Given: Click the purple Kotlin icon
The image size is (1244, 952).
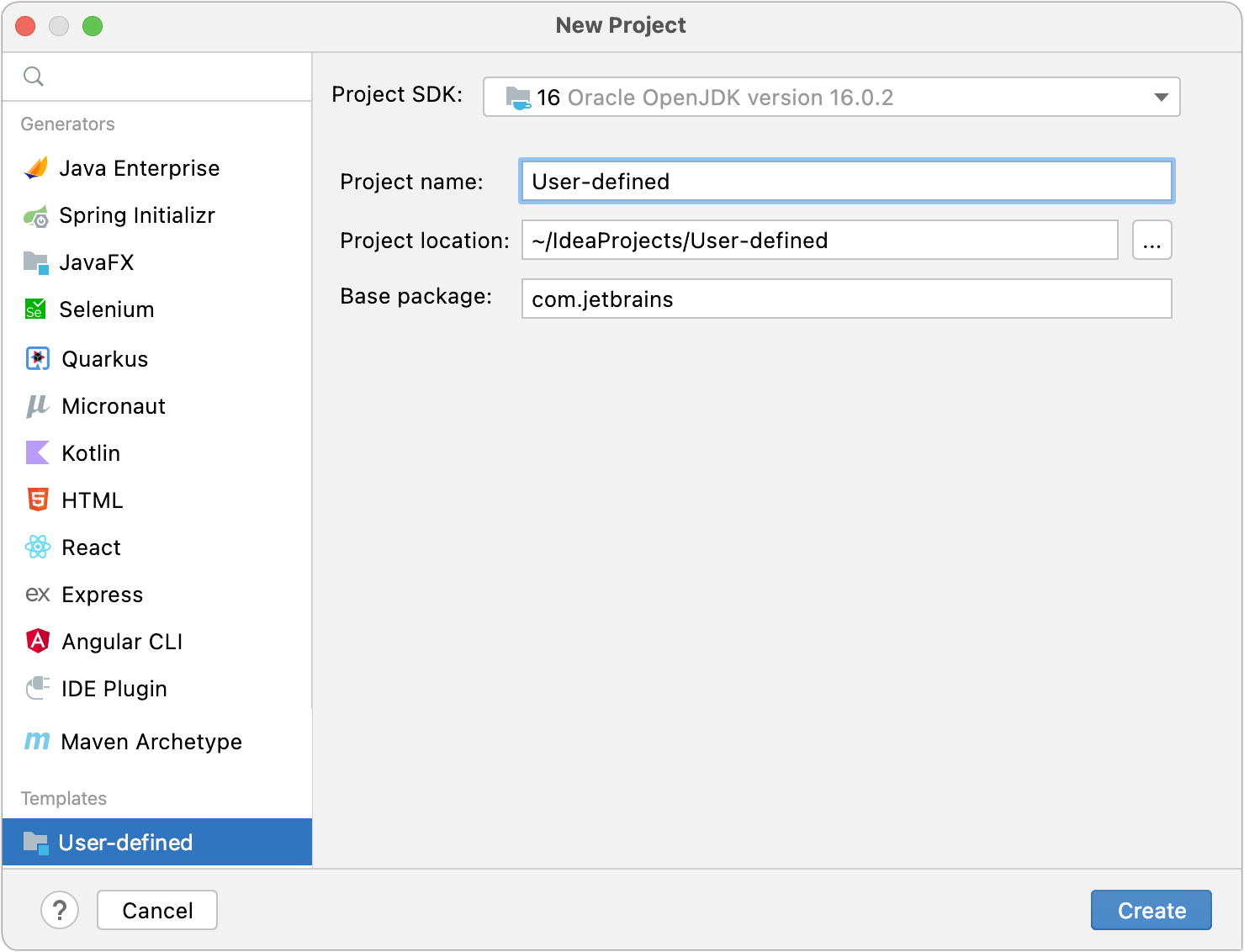Looking at the screenshot, I should click(38, 452).
